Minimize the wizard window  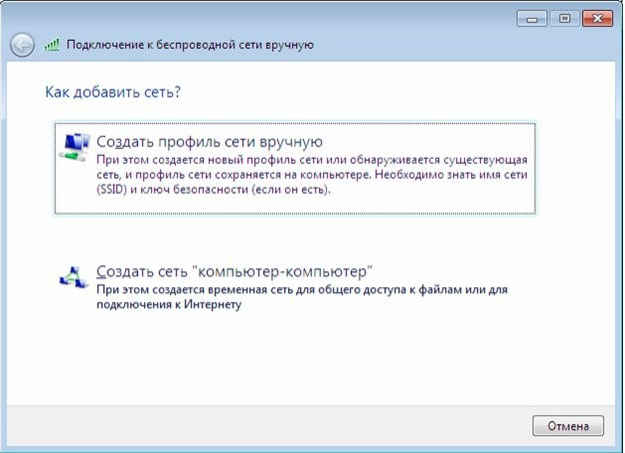pos(532,19)
